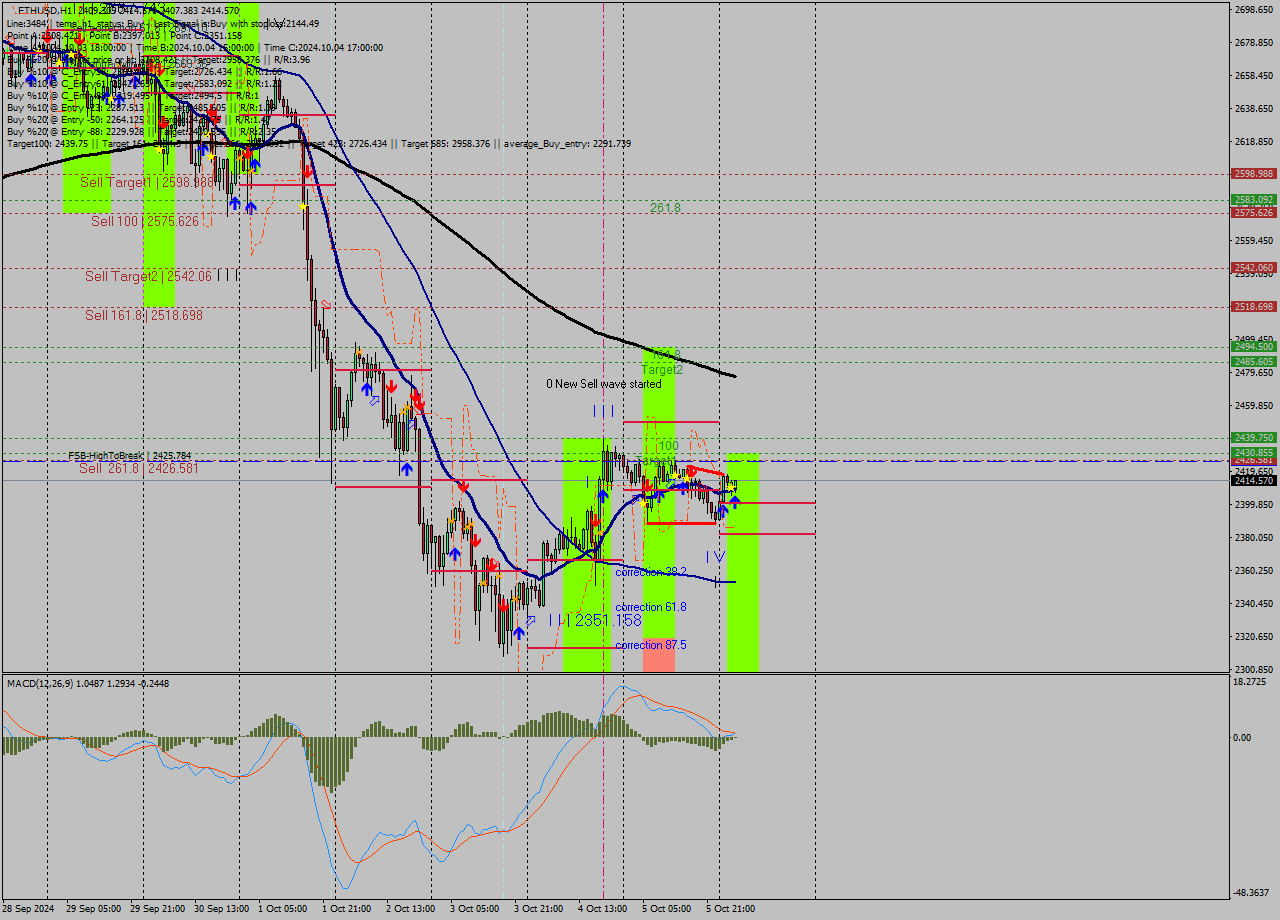The height and width of the screenshot is (920, 1280).
Task: Click the 2638.650 price axis label
Action: pos(1254,108)
